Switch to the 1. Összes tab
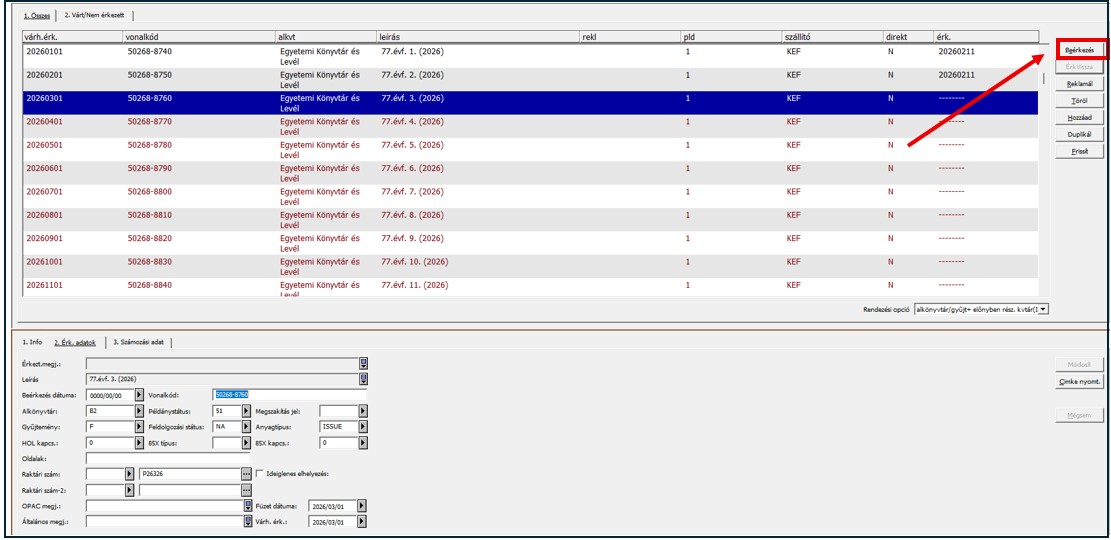Image resolution: width=1111 pixels, height=540 pixels. tap(38, 14)
